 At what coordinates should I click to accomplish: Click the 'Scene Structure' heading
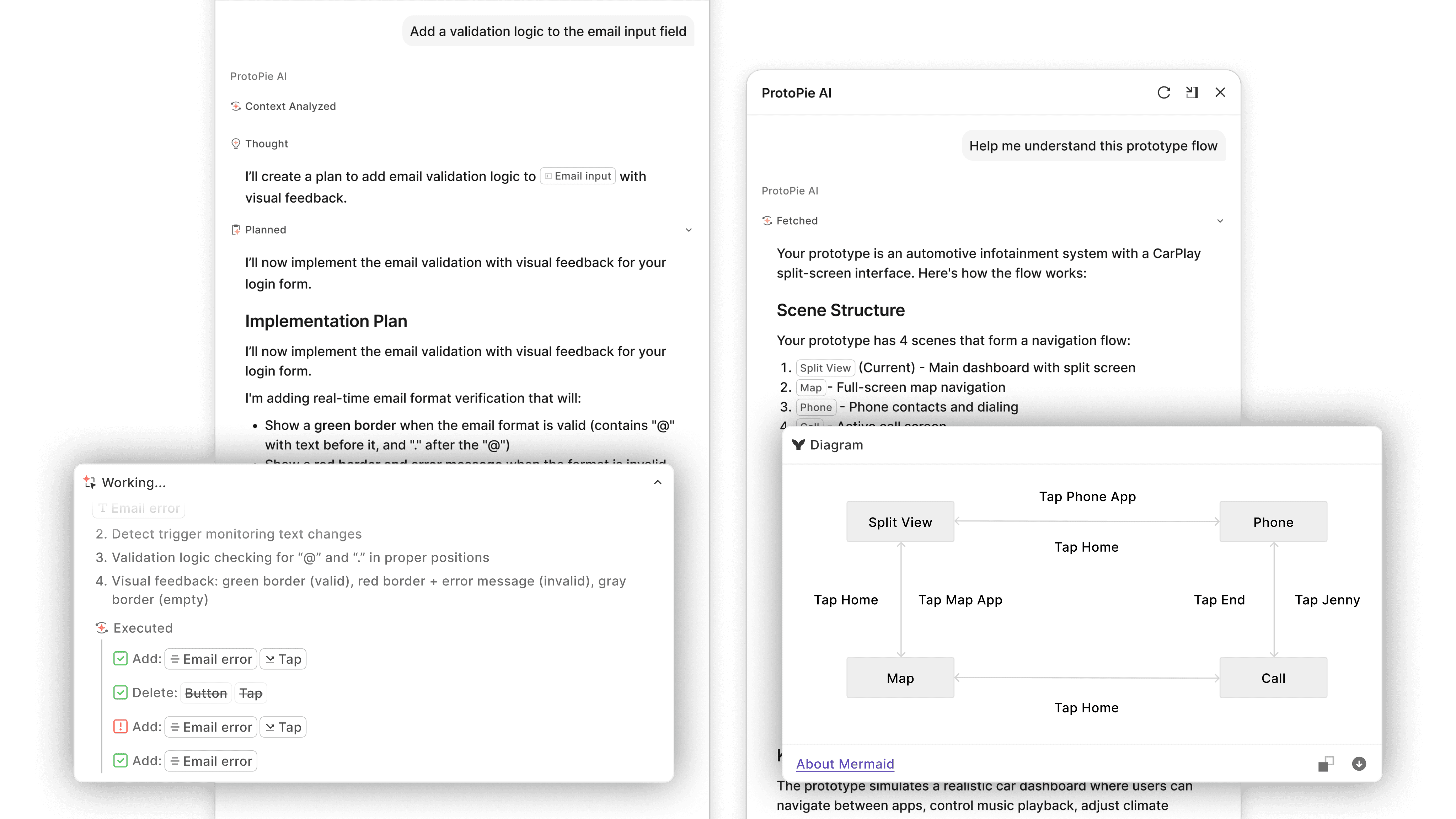840,310
